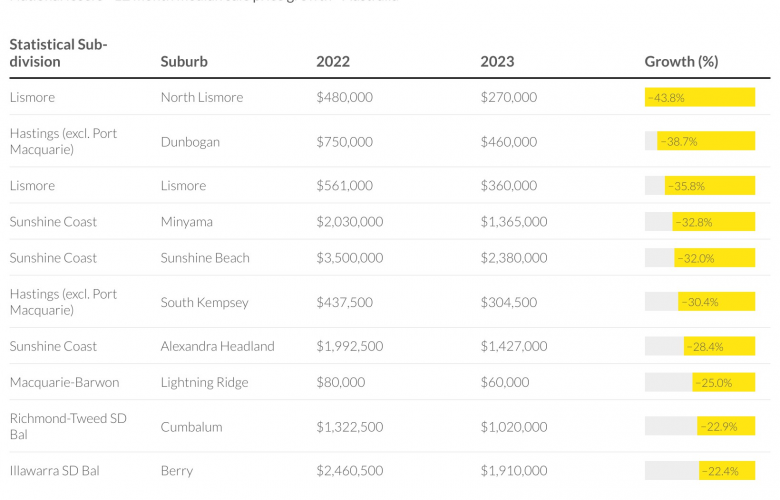Select the Alexandra Headland suburb cell
This screenshot has width=780, height=500.
(217, 346)
